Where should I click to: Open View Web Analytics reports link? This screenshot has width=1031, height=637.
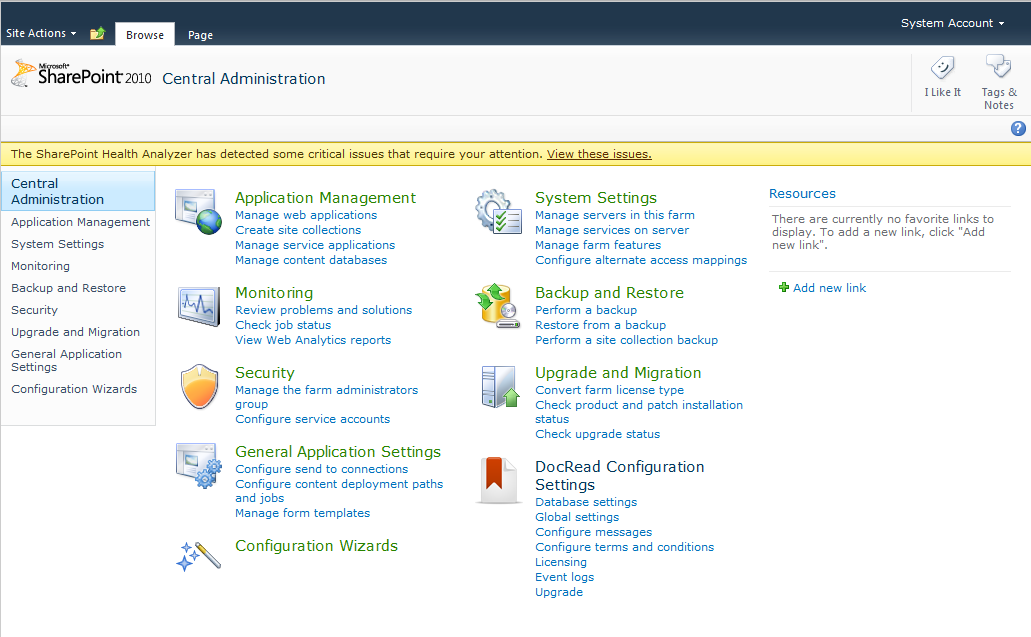tap(313, 340)
